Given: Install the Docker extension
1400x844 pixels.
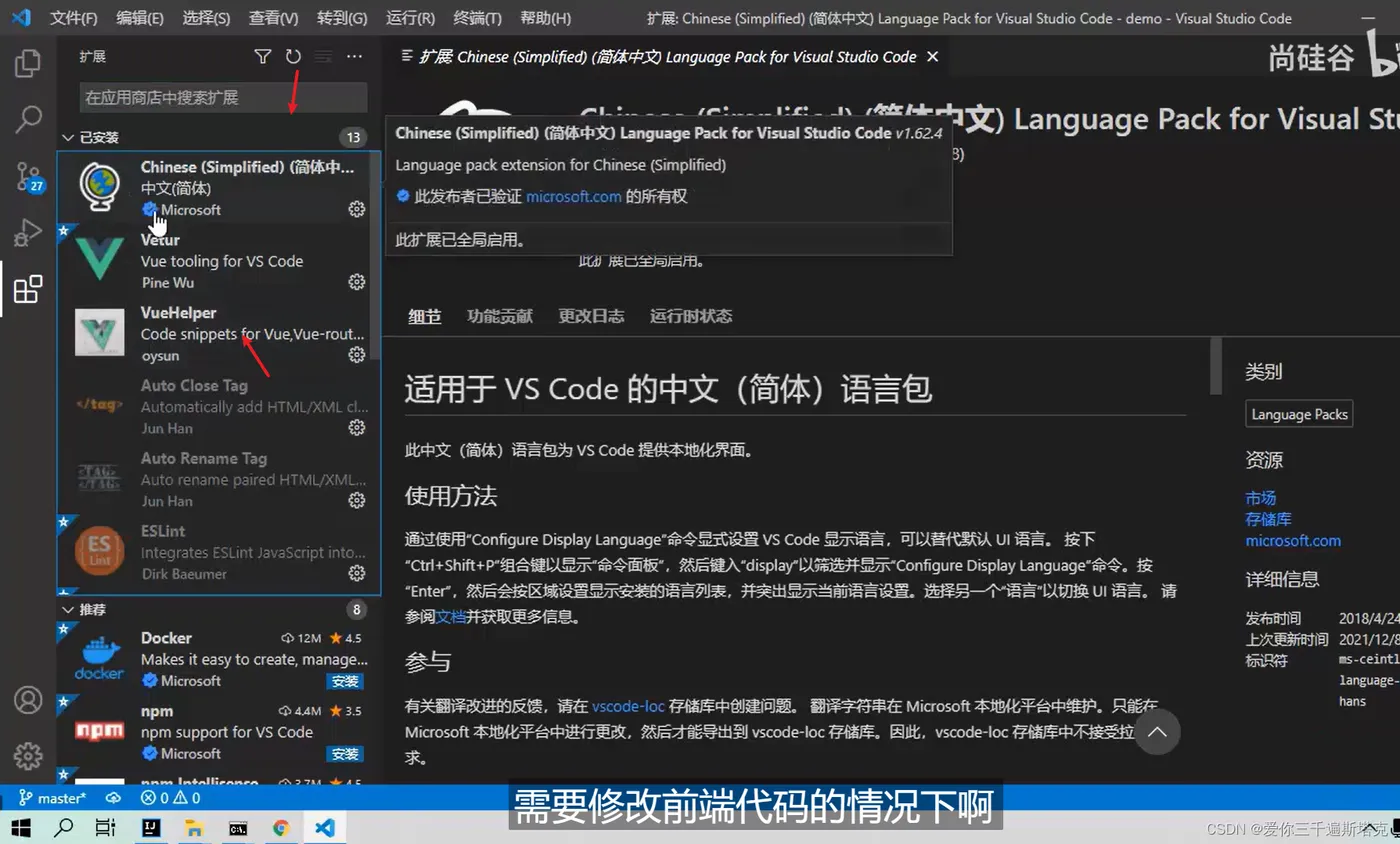Looking at the screenshot, I should 345,681.
